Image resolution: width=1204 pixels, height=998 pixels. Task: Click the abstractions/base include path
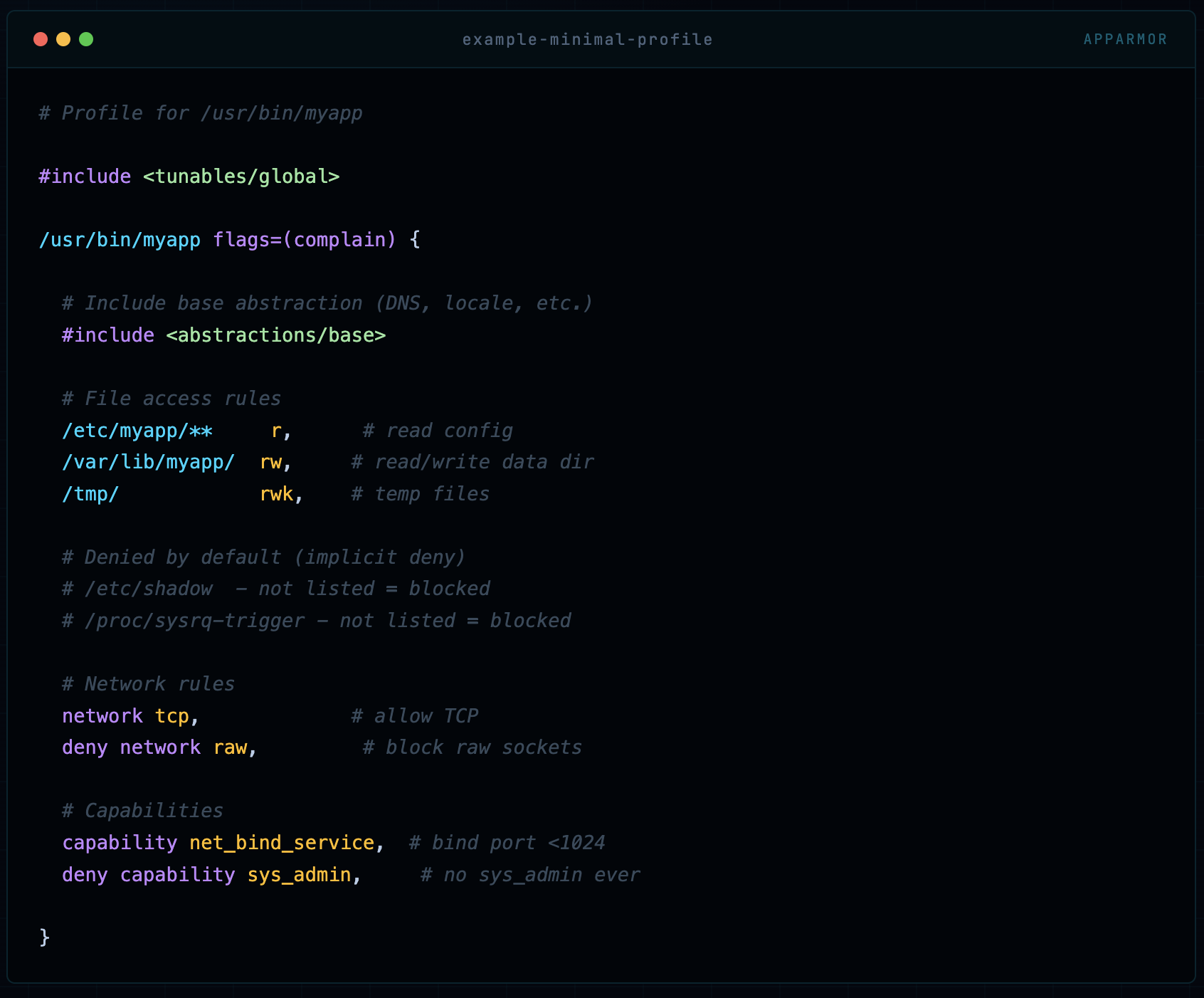pyautogui.click(x=276, y=335)
